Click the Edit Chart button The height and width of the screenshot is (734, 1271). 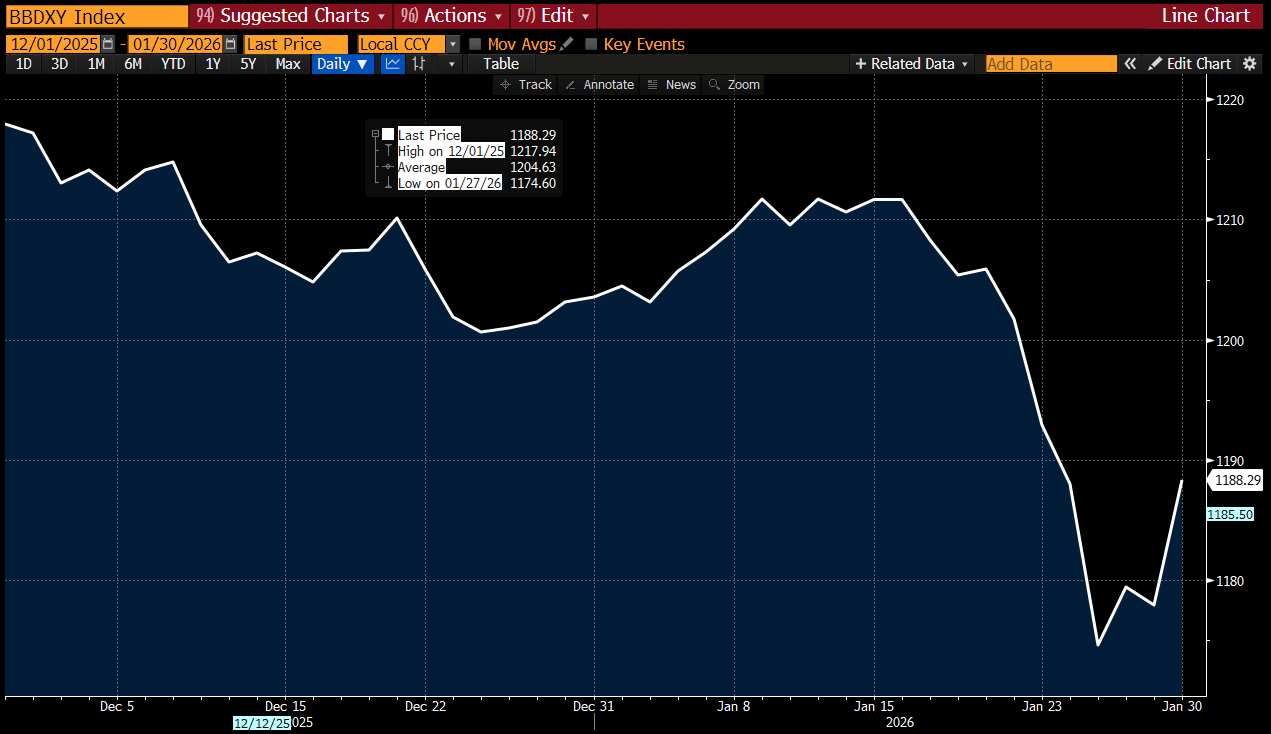pos(1189,64)
